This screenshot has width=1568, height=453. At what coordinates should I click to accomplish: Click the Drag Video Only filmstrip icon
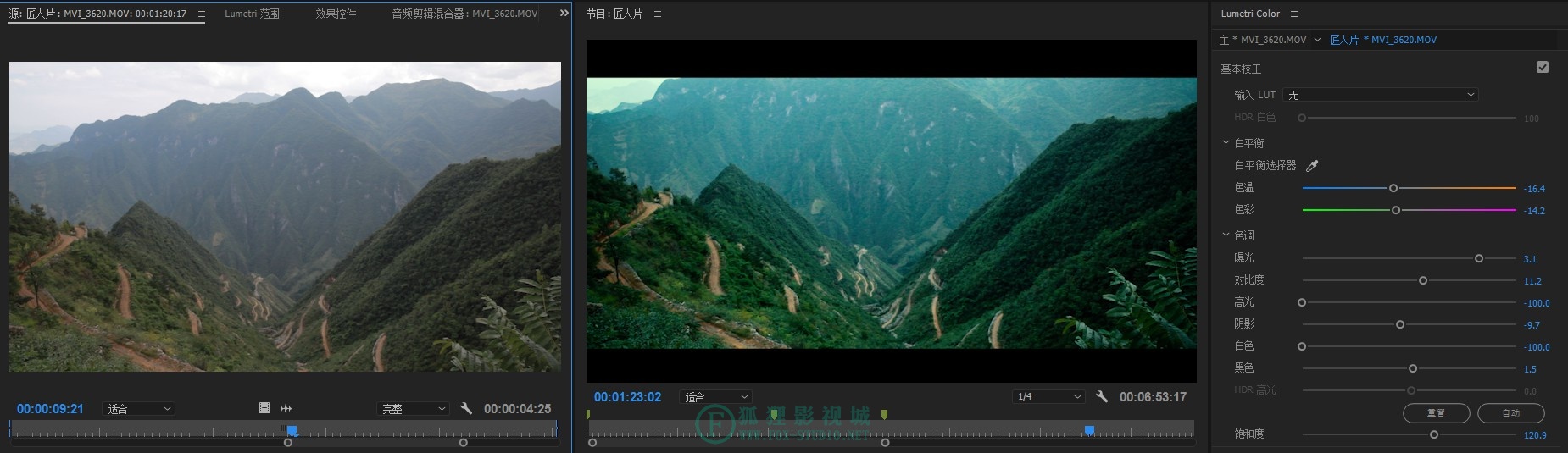pyautogui.click(x=264, y=408)
